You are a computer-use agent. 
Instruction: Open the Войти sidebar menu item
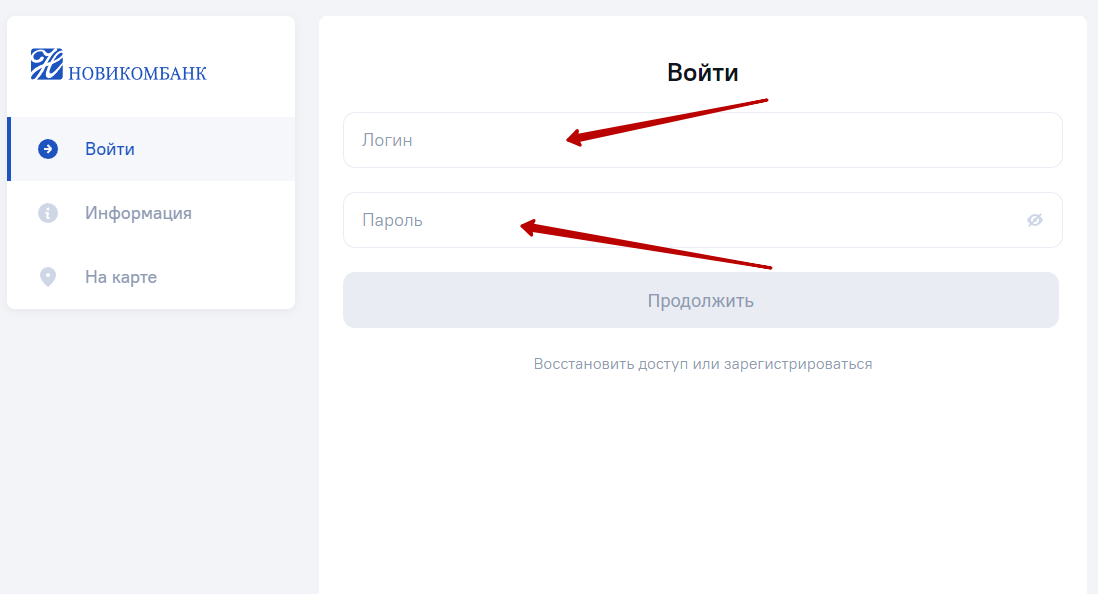[x=151, y=149]
